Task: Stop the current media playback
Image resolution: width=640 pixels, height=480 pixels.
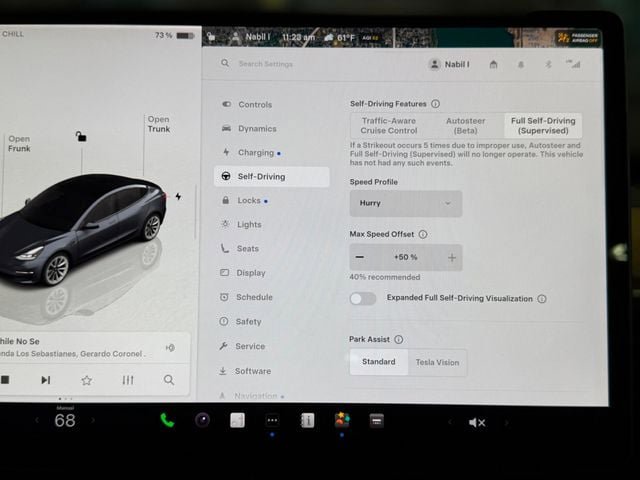Action: click(5, 380)
